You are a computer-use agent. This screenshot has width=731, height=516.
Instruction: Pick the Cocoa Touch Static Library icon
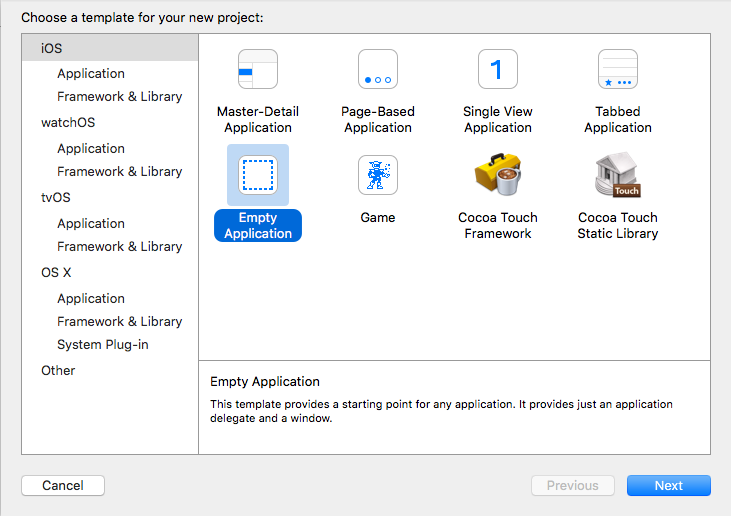coord(618,174)
